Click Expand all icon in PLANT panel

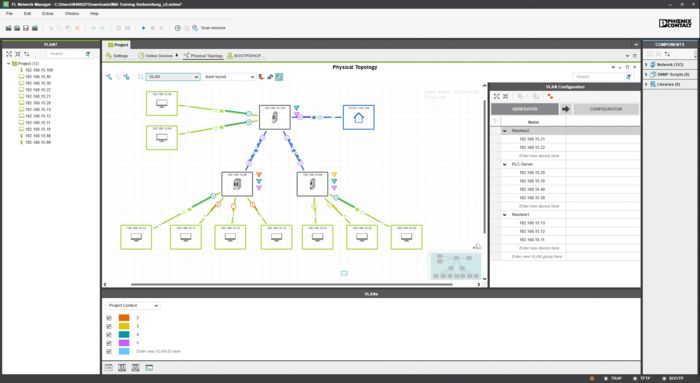tap(9, 54)
